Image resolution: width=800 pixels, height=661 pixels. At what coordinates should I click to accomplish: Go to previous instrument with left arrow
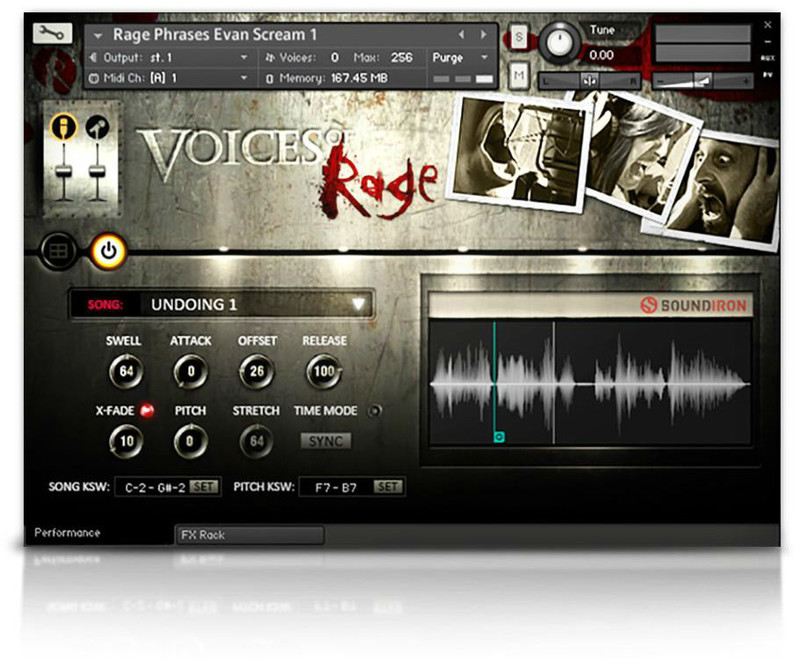[x=461, y=35]
